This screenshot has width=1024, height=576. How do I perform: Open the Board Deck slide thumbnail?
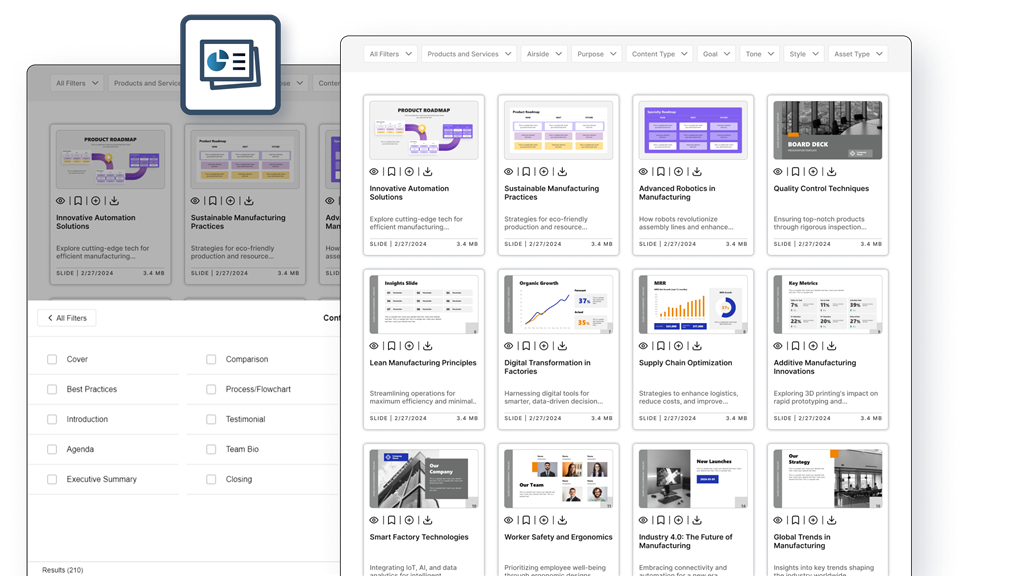click(825, 129)
